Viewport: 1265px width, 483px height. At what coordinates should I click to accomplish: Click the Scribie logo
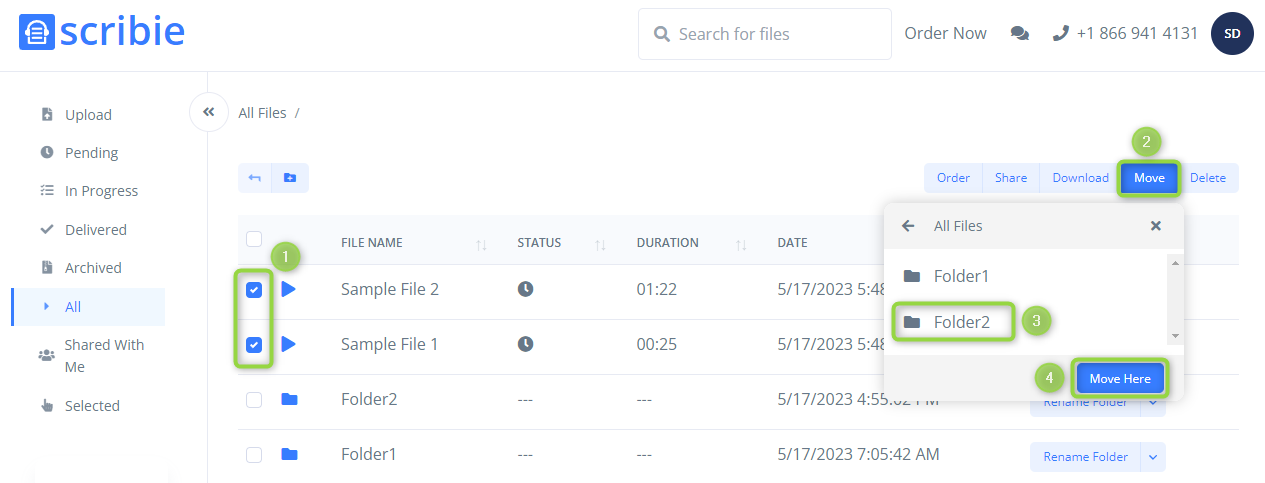click(102, 32)
